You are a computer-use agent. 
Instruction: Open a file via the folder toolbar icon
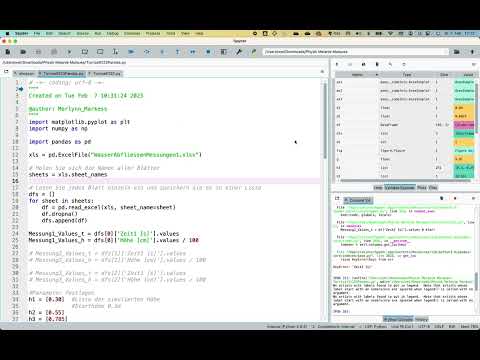click(x=23, y=52)
